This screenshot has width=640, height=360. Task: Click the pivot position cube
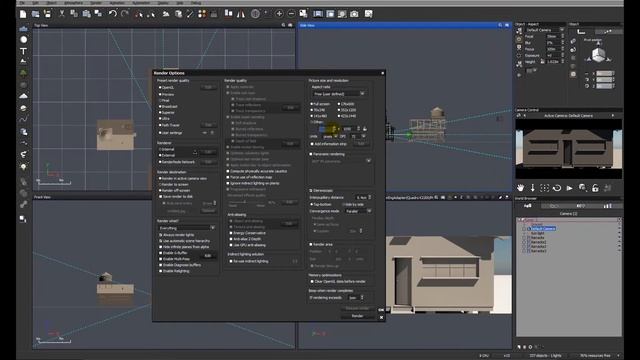(598, 54)
